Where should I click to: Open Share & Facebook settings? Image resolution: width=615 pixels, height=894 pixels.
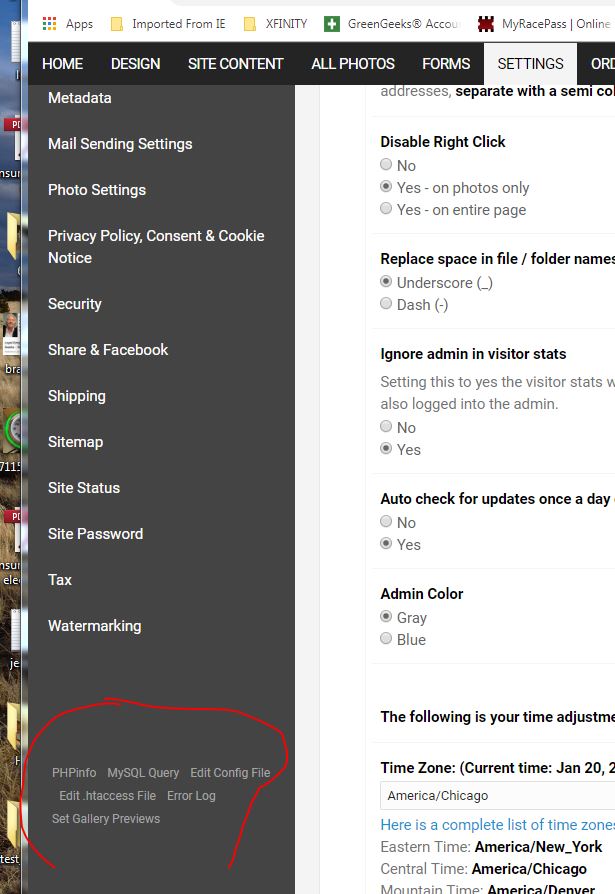108,350
